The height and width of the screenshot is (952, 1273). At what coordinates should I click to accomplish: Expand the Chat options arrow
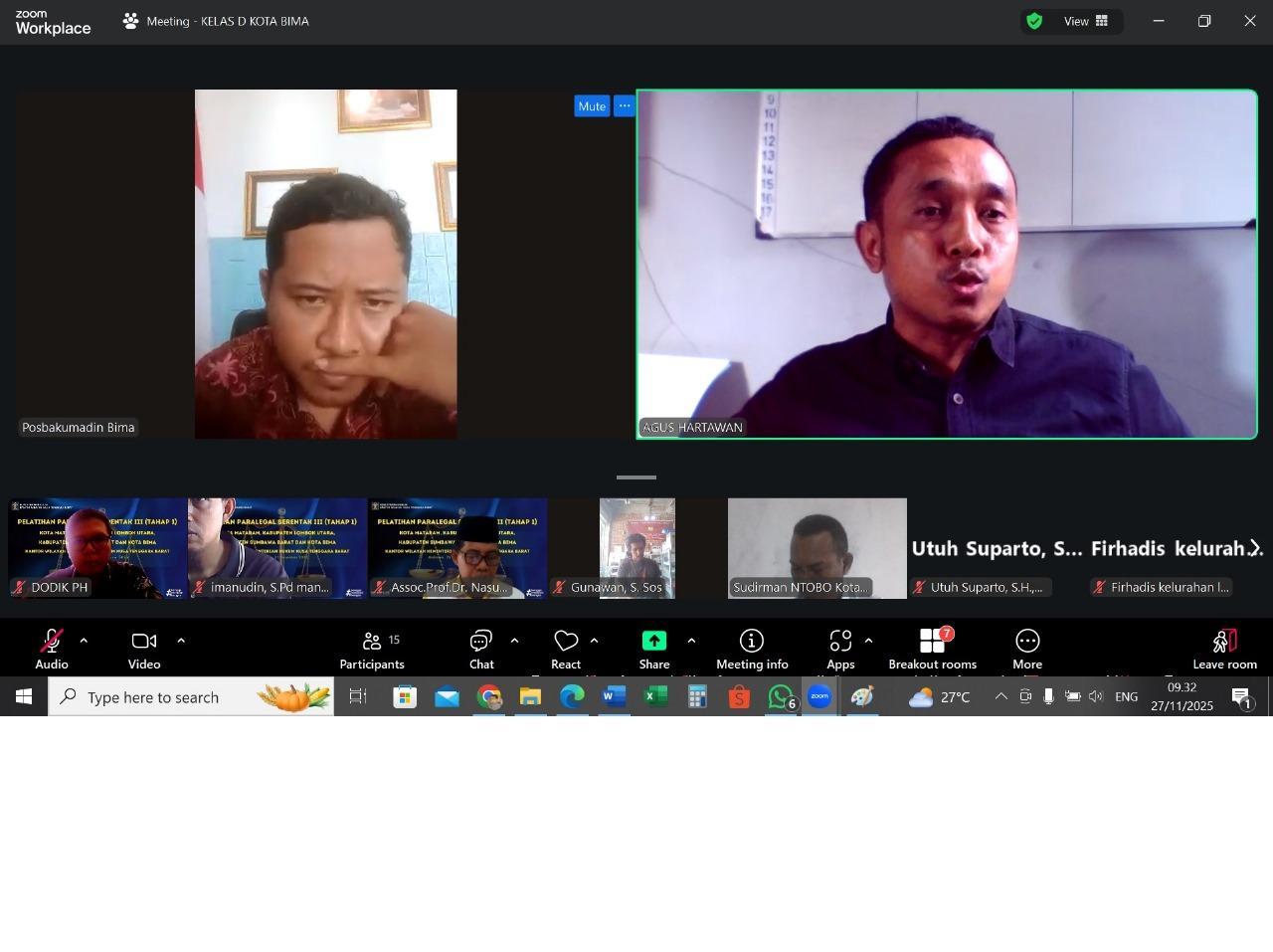514,642
